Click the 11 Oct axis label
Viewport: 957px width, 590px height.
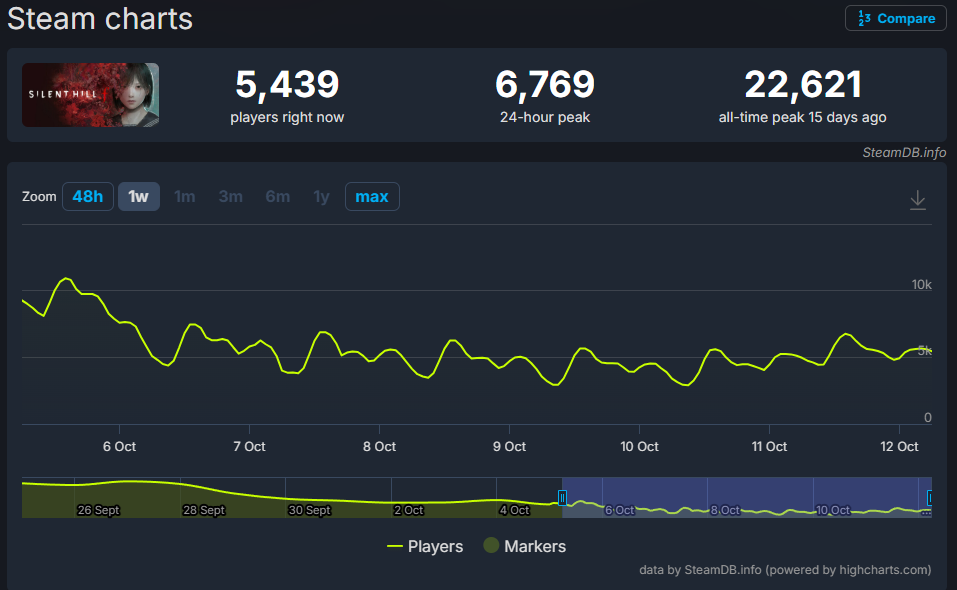[769, 447]
